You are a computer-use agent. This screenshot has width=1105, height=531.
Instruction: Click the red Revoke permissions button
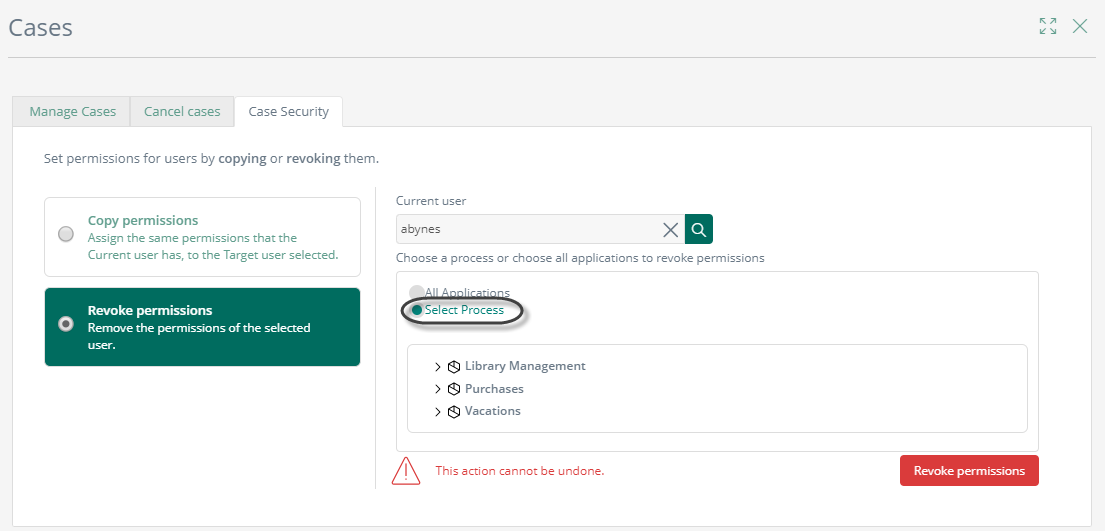tap(969, 470)
